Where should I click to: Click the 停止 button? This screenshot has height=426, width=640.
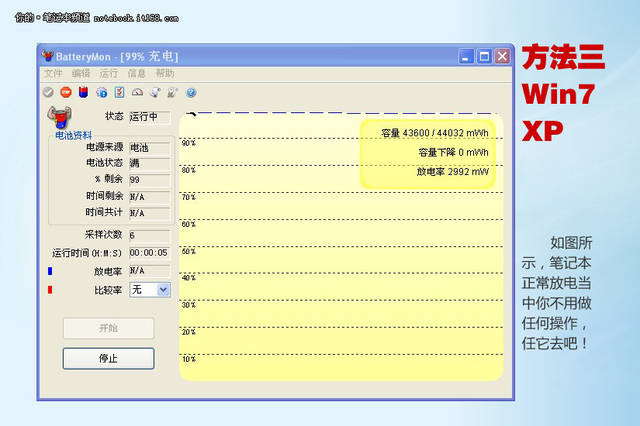(x=109, y=358)
